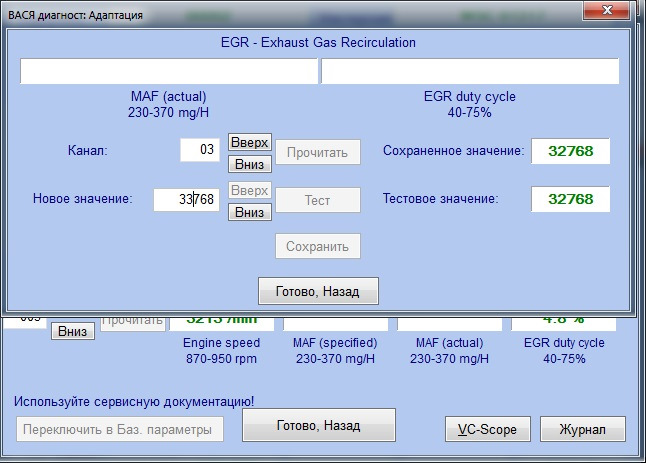
Task: Open the Журнал log
Action: 583,429
